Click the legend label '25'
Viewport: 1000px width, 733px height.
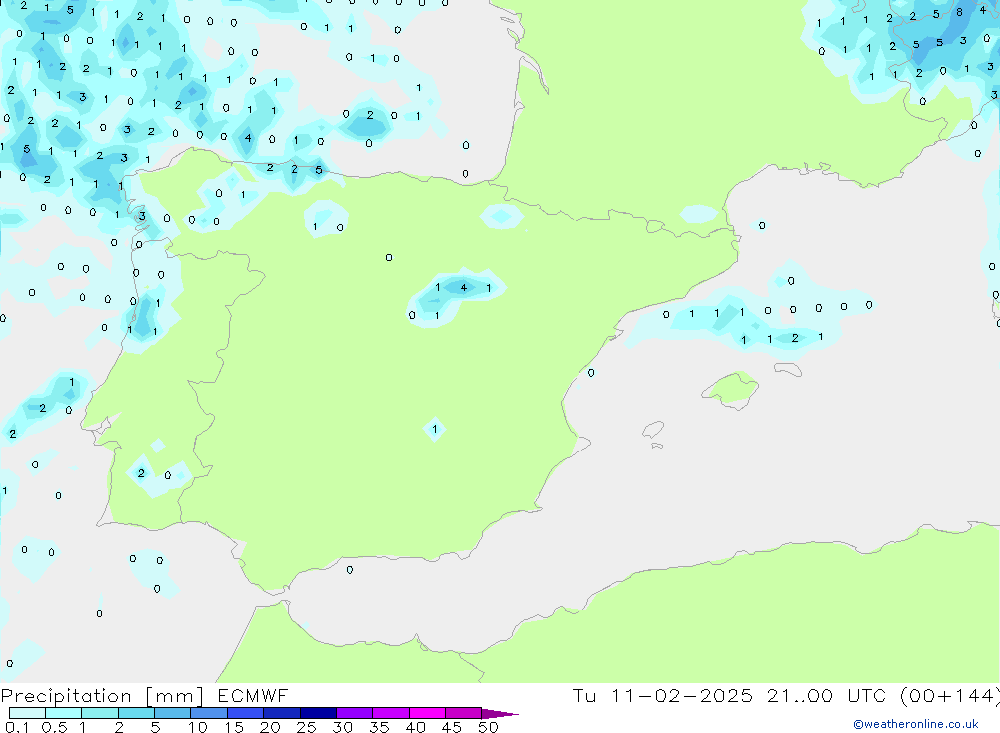tap(306, 727)
